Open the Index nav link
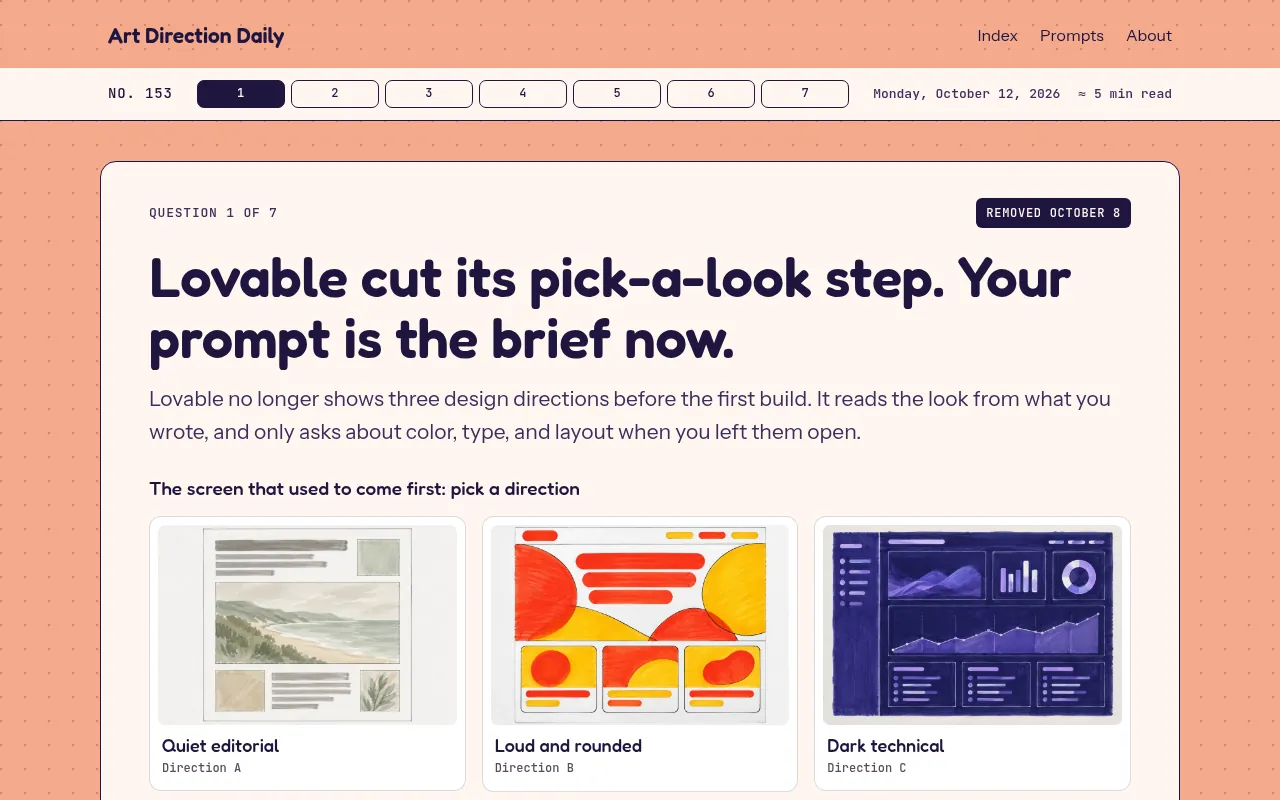1280x800 pixels. [x=997, y=36]
